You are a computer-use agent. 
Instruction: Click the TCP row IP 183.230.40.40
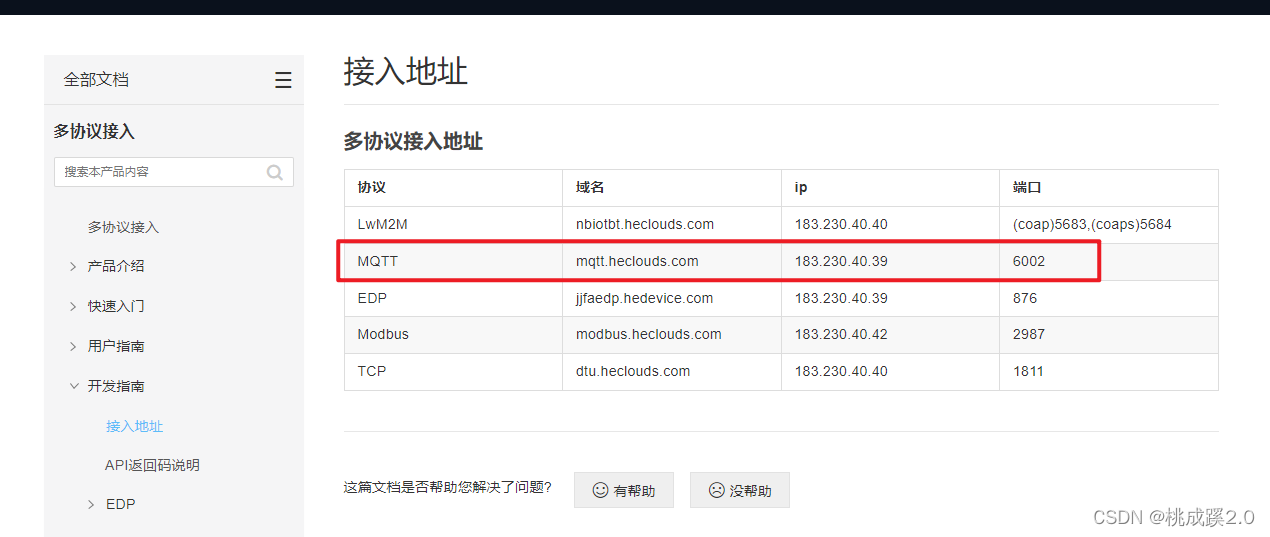click(890, 371)
